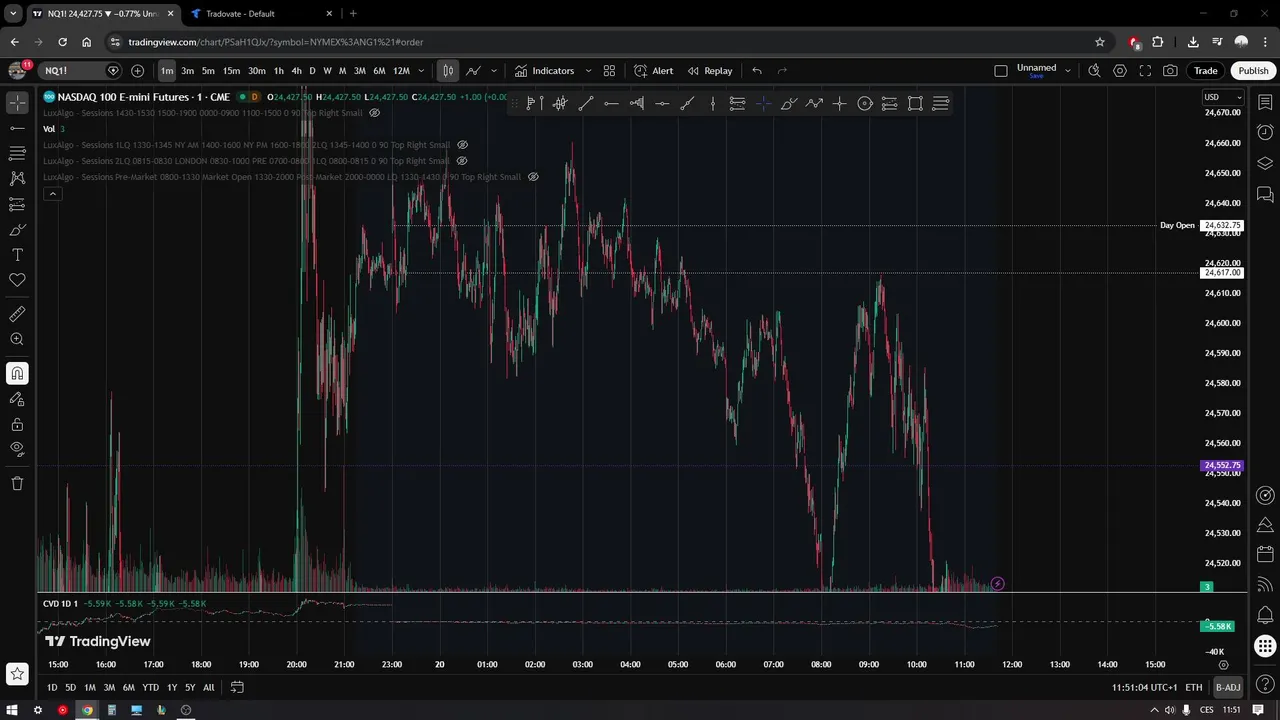Open the candlestick chart style button

coord(448,71)
